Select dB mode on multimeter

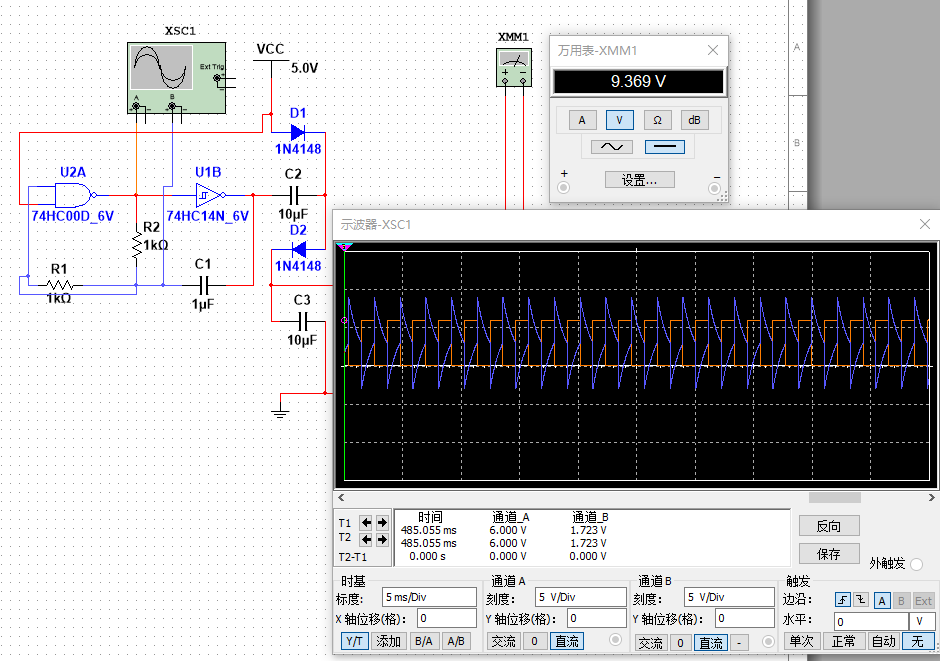click(694, 120)
